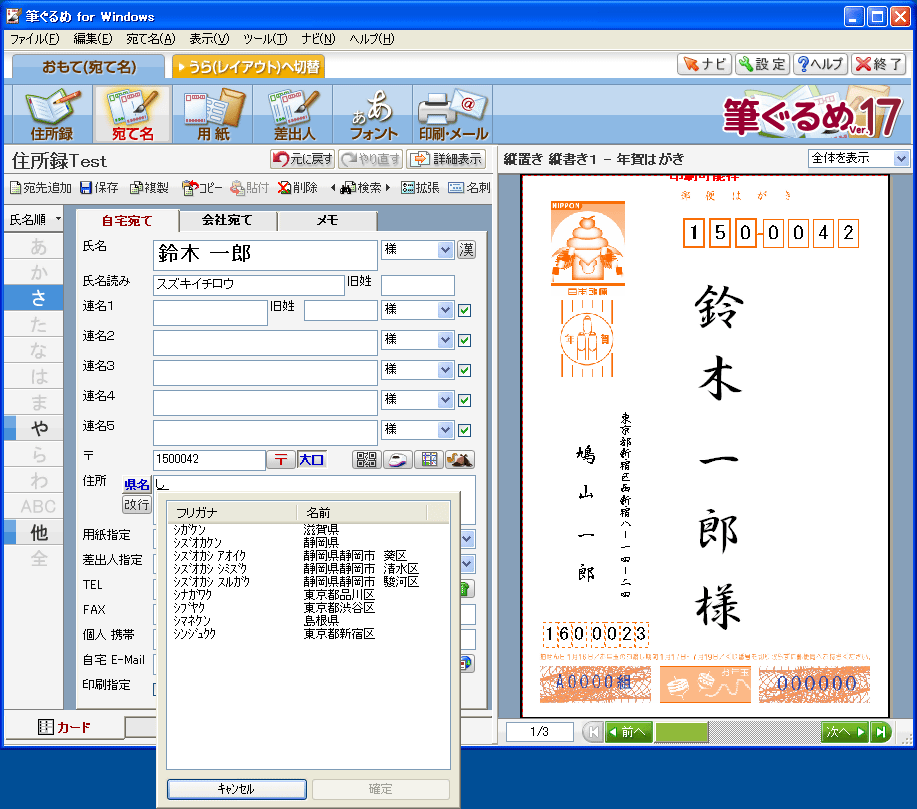Click the green record position slider

tap(682, 732)
